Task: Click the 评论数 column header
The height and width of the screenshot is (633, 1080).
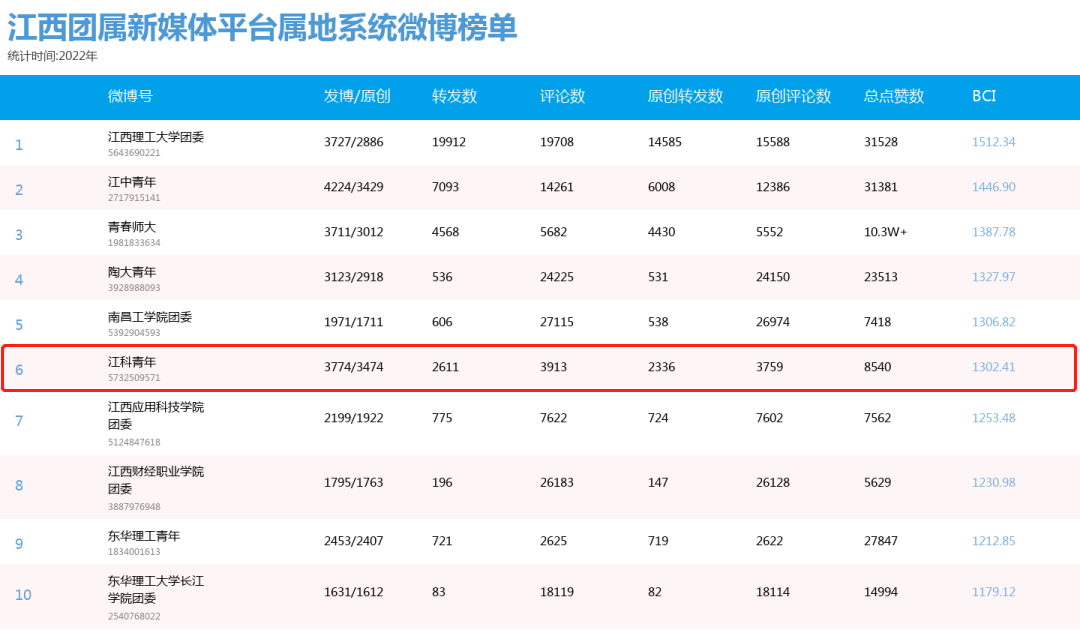Action: coord(563,96)
